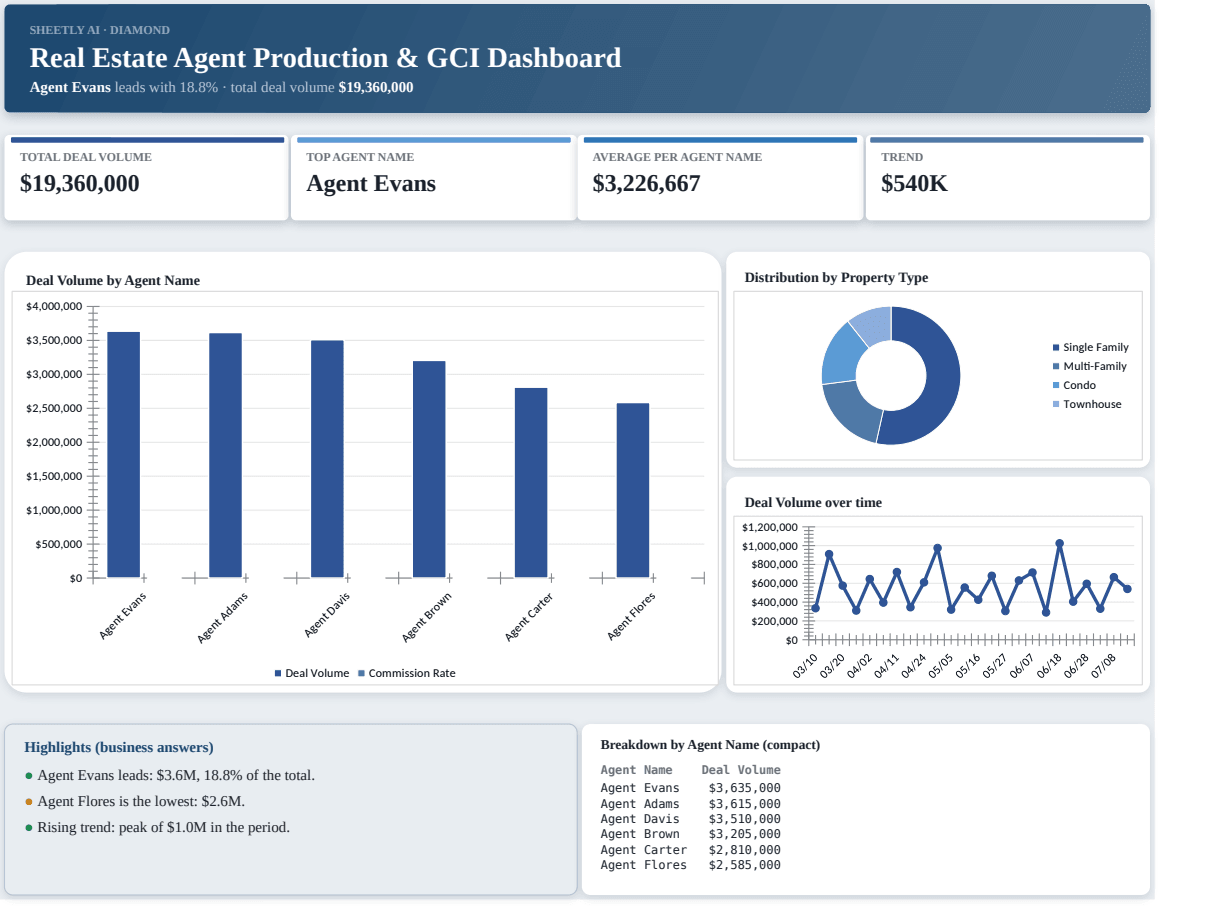Viewport: 1227px width, 922px height.
Task: Click the Agent Flores is the lowest highlight
Action: (x=135, y=801)
